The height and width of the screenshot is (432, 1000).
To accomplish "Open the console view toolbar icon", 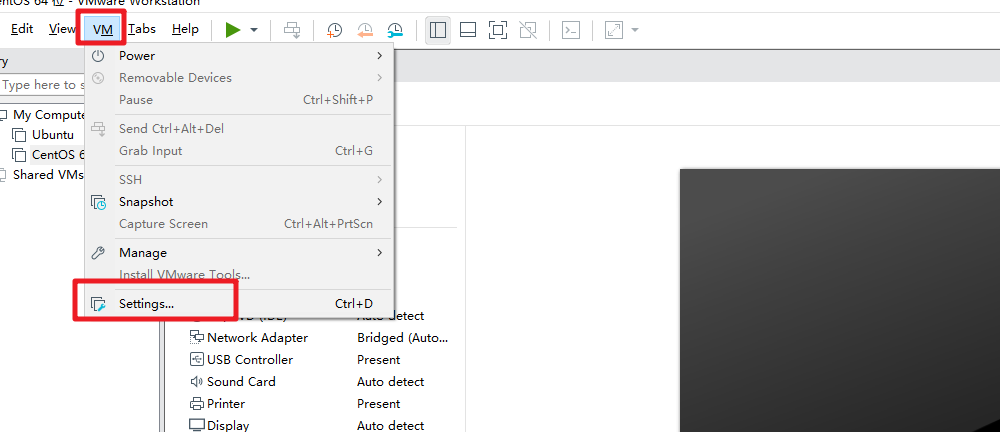I will 571,30.
